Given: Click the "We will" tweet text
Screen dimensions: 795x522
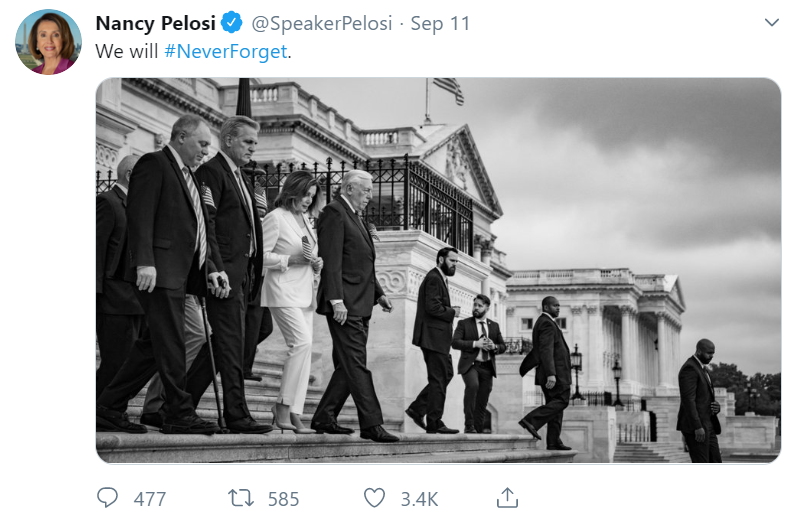Looking at the screenshot, I should point(127,50).
